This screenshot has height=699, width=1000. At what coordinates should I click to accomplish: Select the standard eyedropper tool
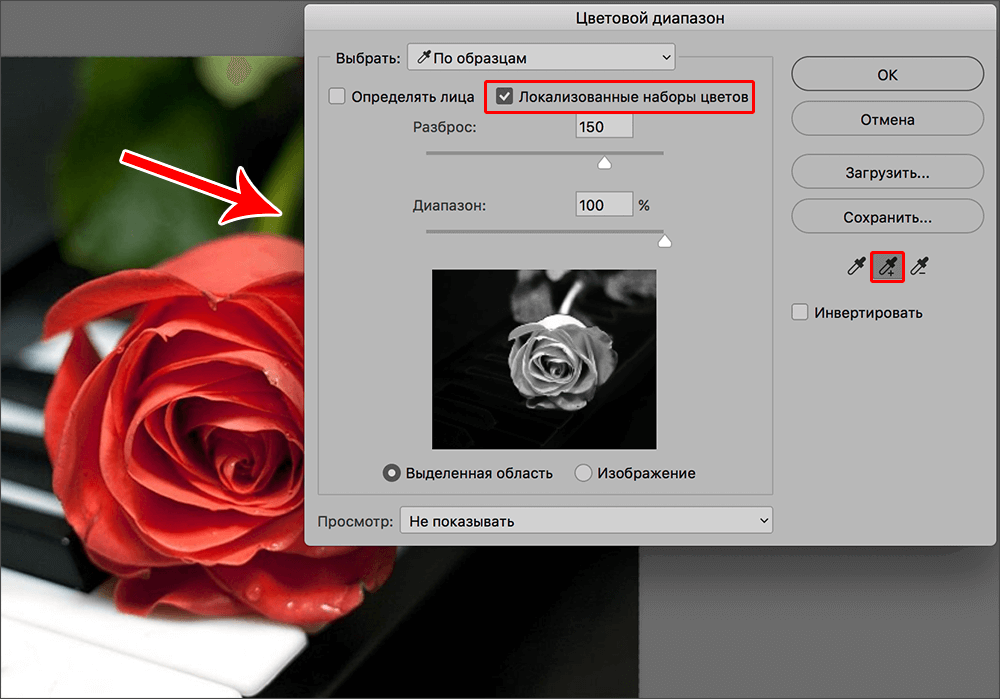pyautogui.click(x=856, y=266)
